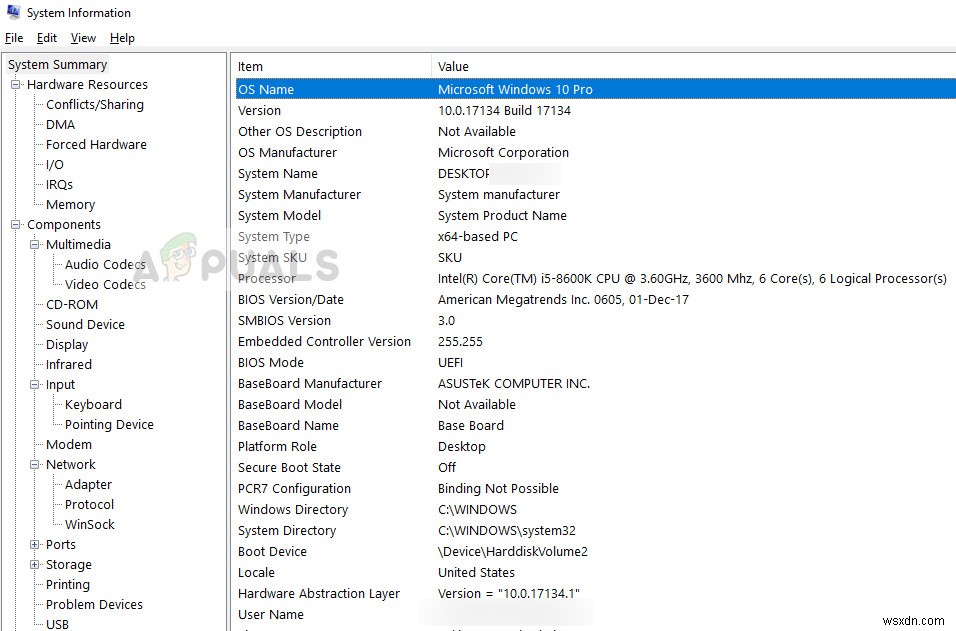The width and height of the screenshot is (956, 631).
Task: Select the PCR7 Configuration row
Action: [596, 489]
